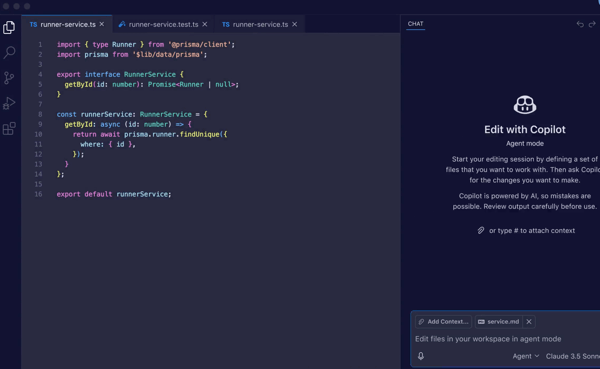The height and width of the screenshot is (369, 600).
Task: Switch to the third runner-service.ts tab
Action: pyautogui.click(x=260, y=24)
